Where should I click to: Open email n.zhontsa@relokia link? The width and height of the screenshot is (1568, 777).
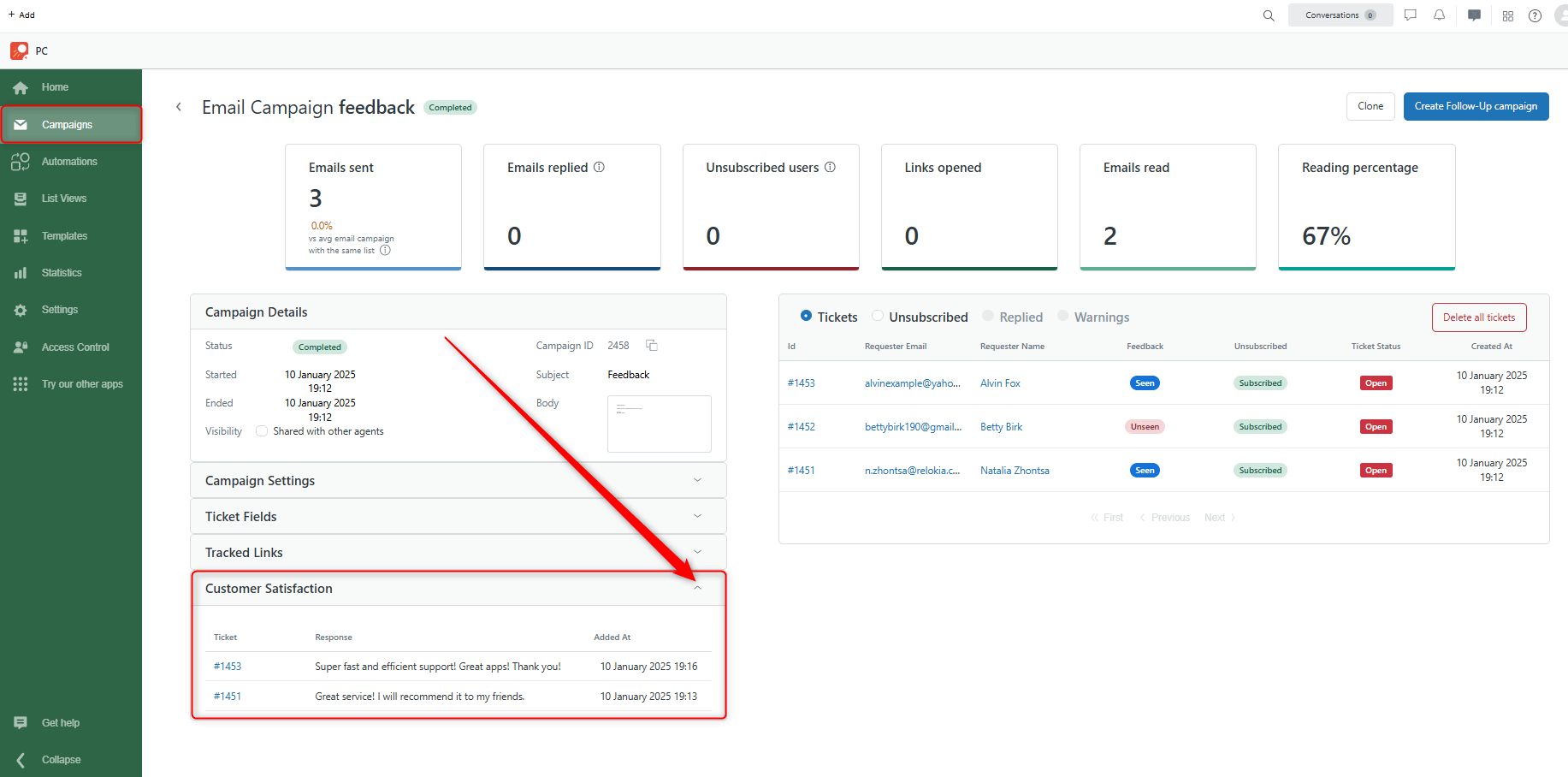[x=912, y=471]
